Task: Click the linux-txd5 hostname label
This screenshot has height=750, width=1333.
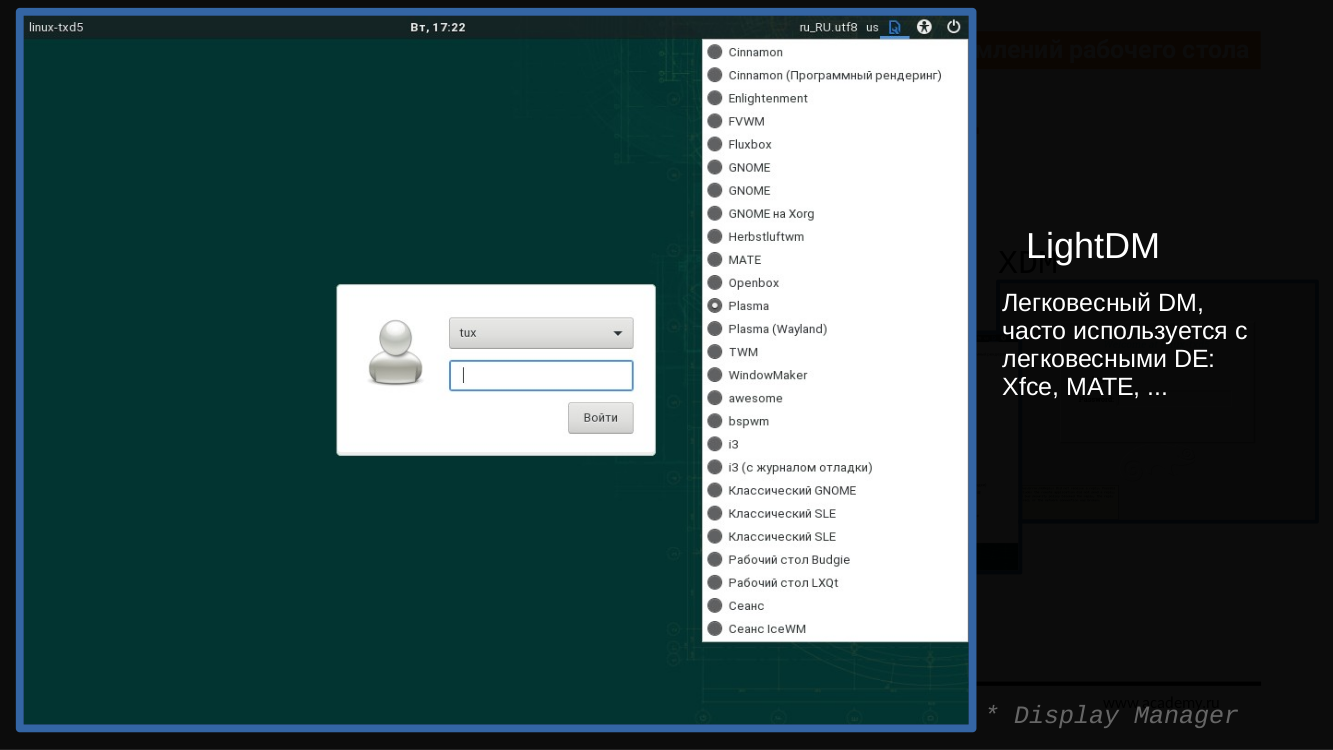Action: pyautogui.click(x=56, y=27)
